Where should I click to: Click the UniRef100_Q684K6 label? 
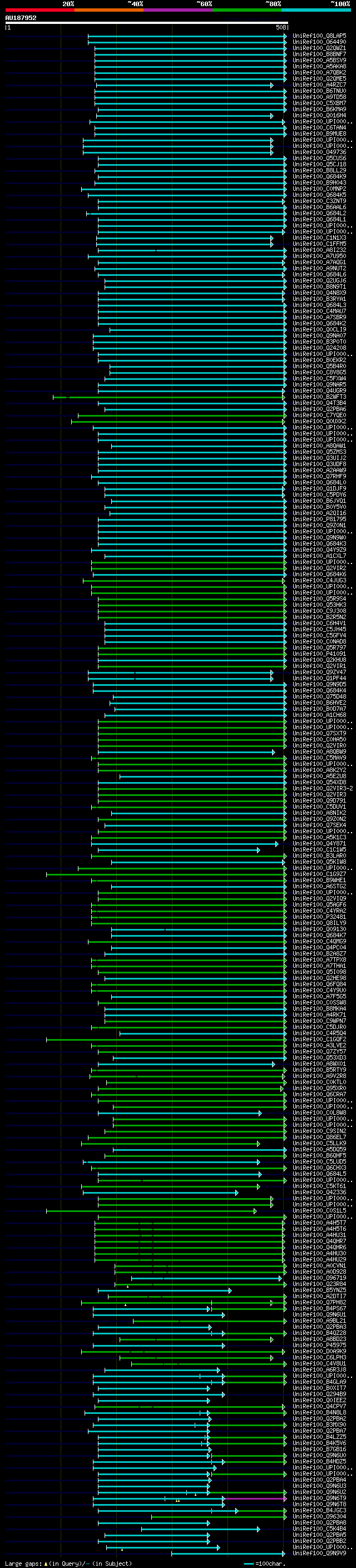(319, 575)
